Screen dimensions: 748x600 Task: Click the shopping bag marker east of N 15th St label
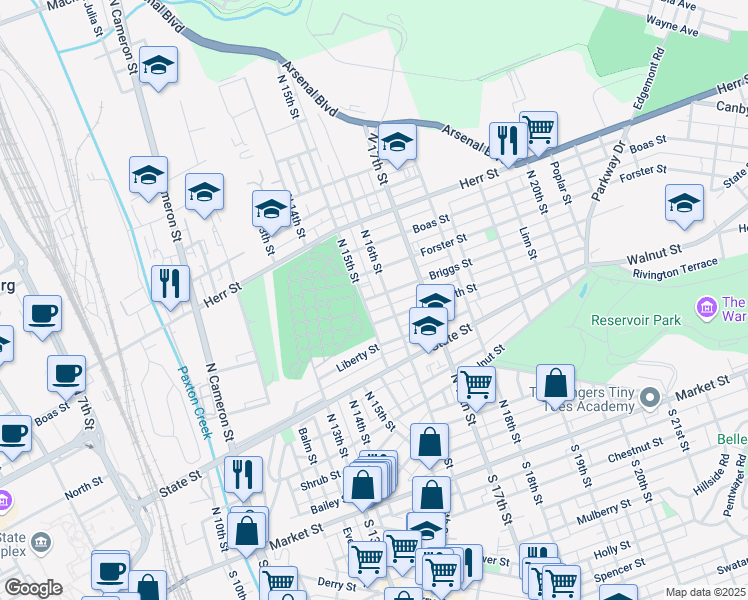point(429,444)
